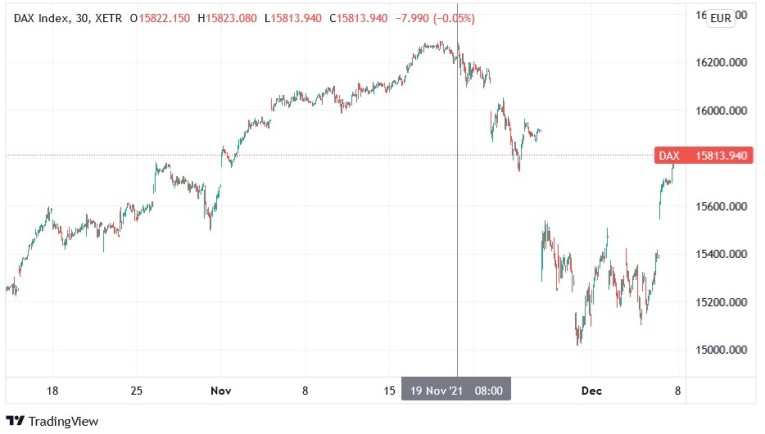Open the EUR currency selector
The width and height of the screenshot is (765, 434).
[720, 18]
